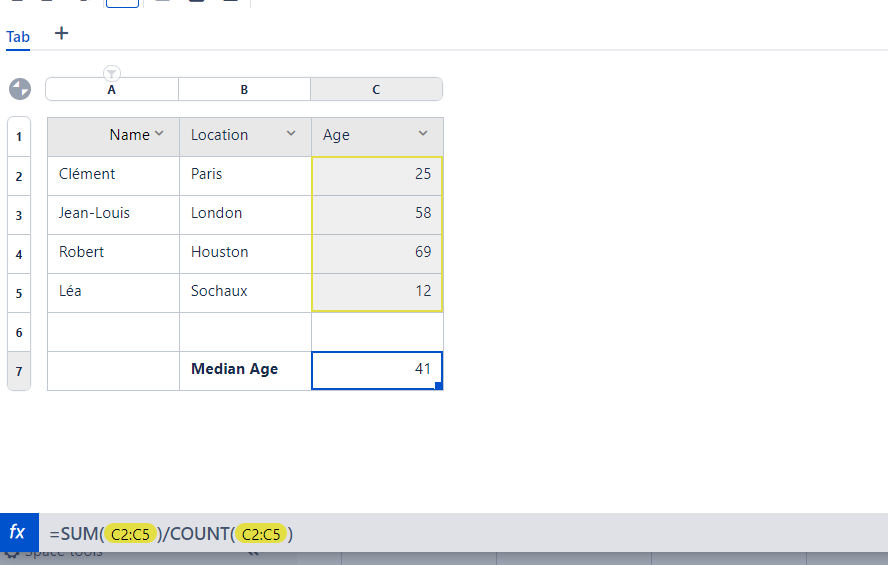Screen dimensions: 888x565
Task: Select column C header
Action: click(376, 90)
